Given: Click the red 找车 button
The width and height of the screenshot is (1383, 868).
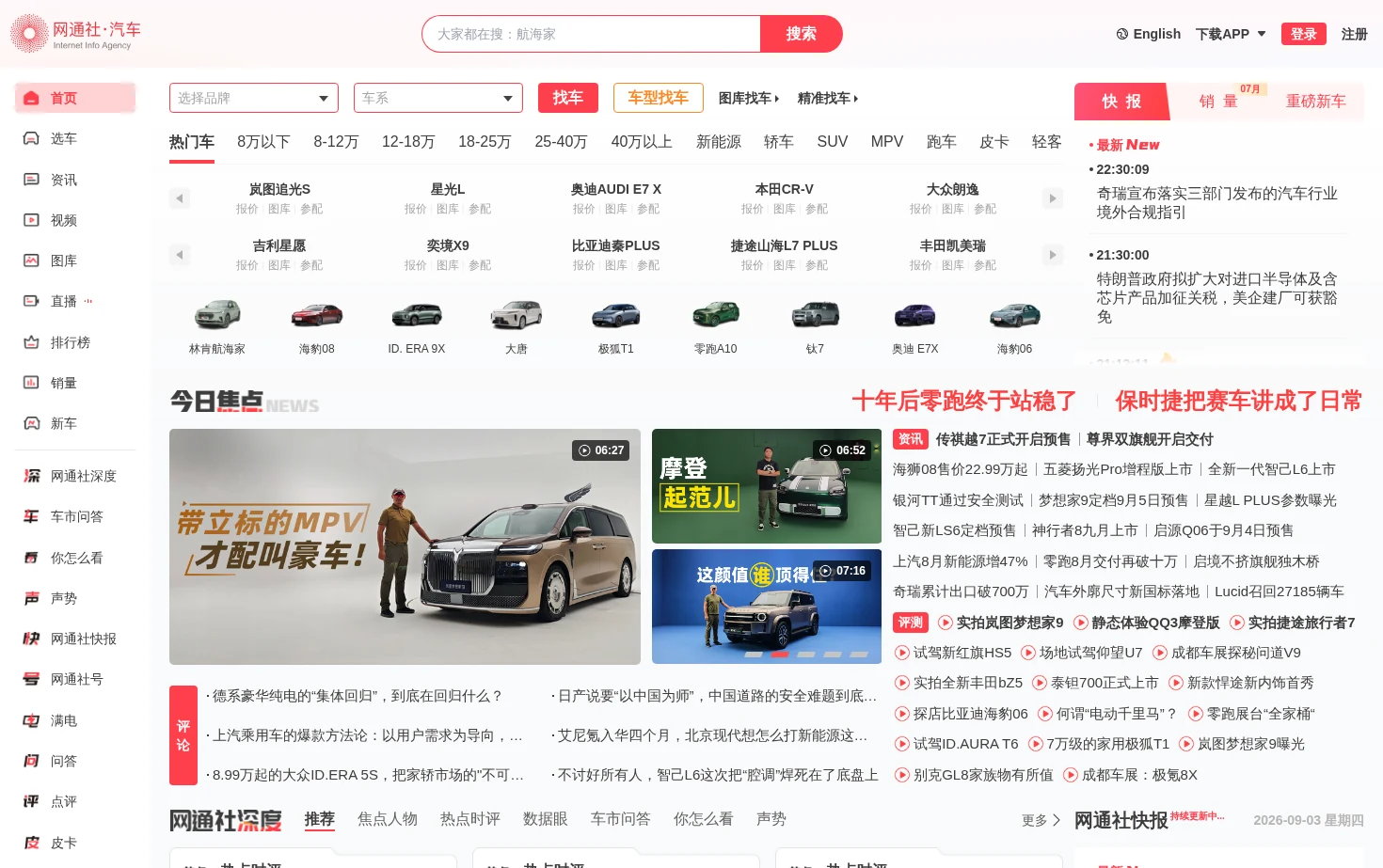Looking at the screenshot, I should coord(568,98).
